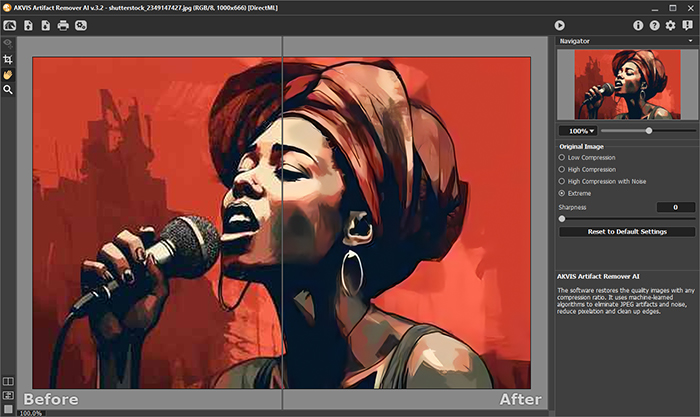
Task: Select the Zoom magnifier tool
Action: click(x=8, y=89)
